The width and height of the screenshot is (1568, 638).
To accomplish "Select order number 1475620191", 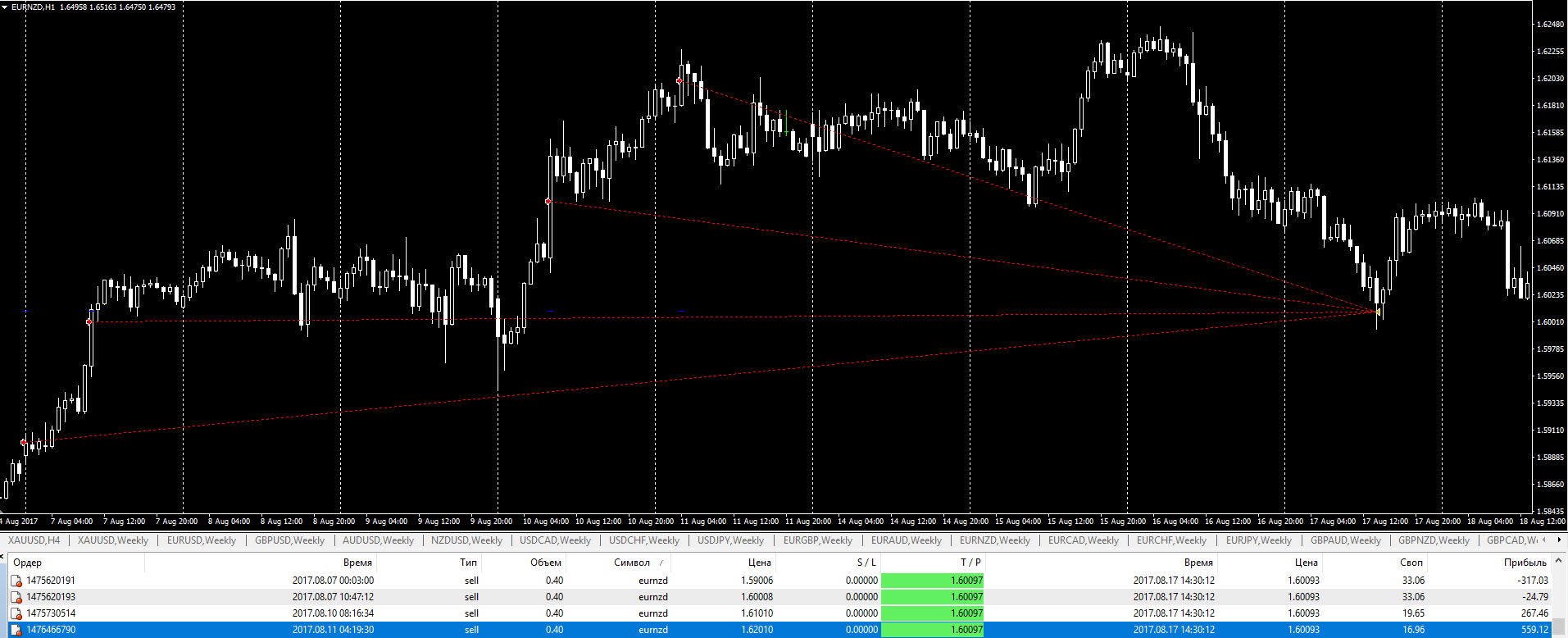I will [x=51, y=581].
